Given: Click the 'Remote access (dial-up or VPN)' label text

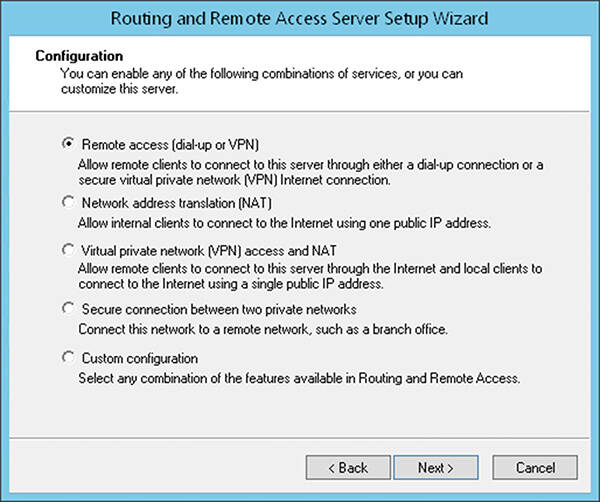Looking at the screenshot, I should click(x=170, y=145).
